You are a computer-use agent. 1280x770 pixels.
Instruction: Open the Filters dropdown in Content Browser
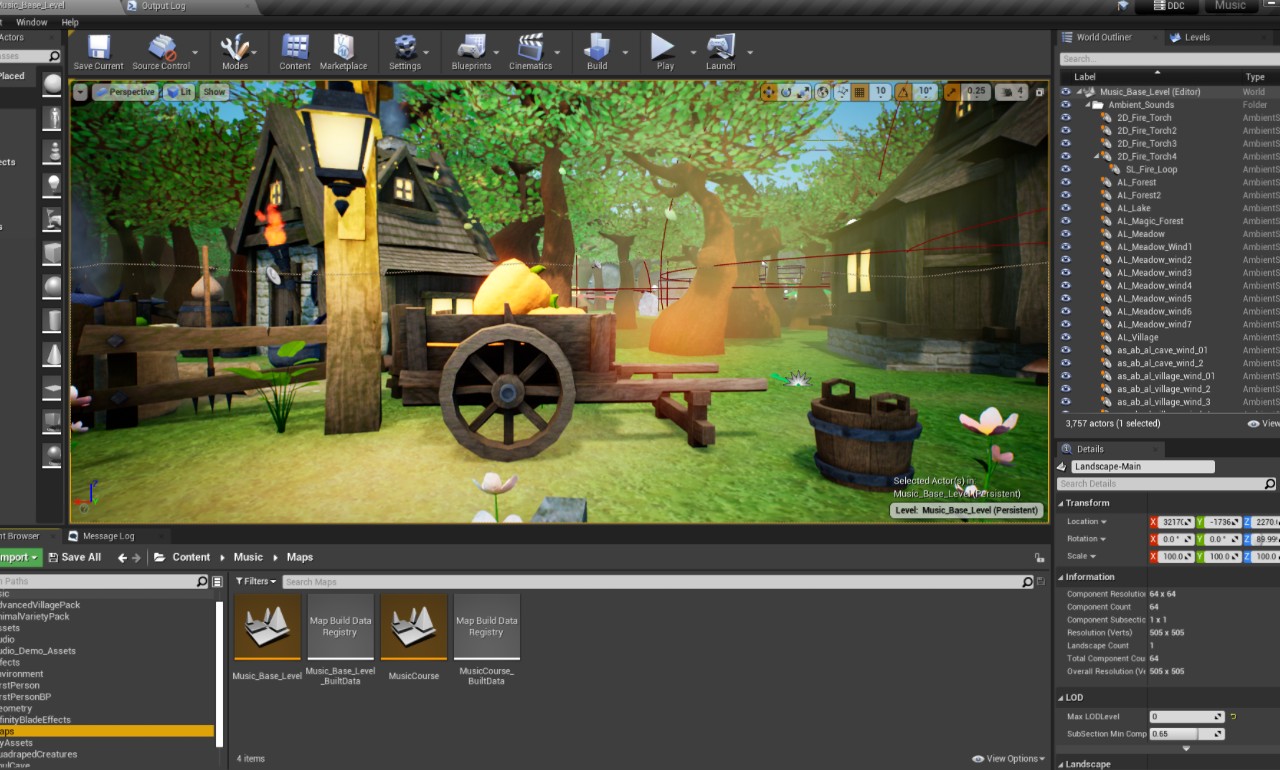coord(256,581)
